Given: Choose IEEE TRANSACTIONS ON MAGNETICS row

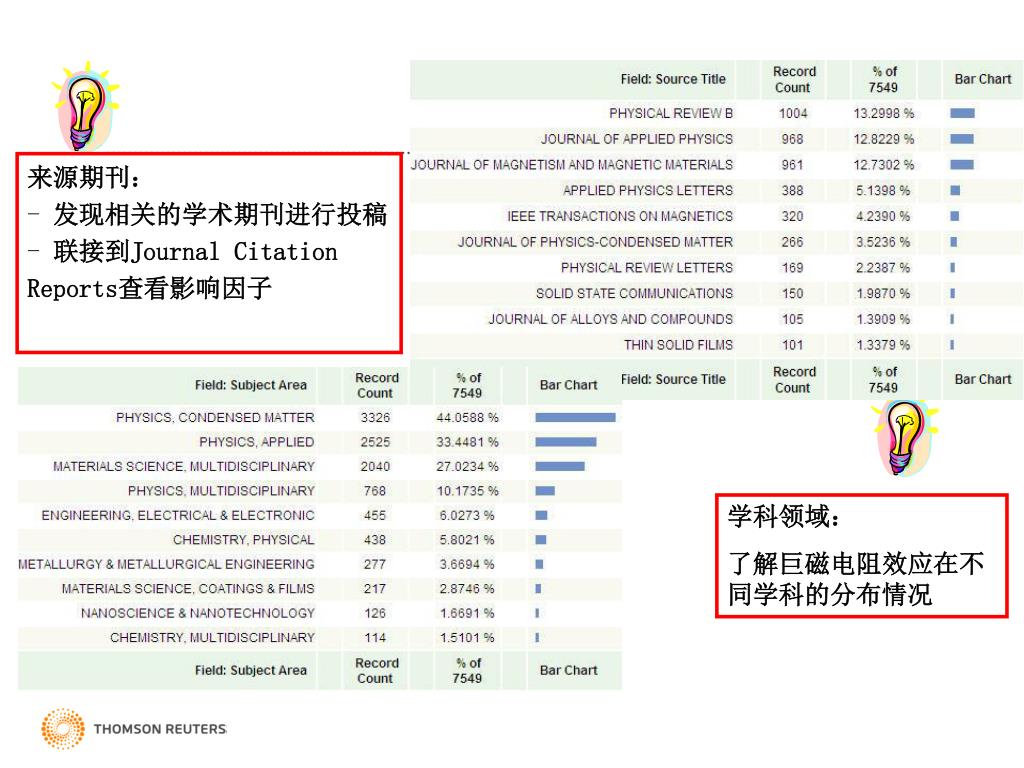Looking at the screenshot, I should pyautogui.click(x=619, y=216).
